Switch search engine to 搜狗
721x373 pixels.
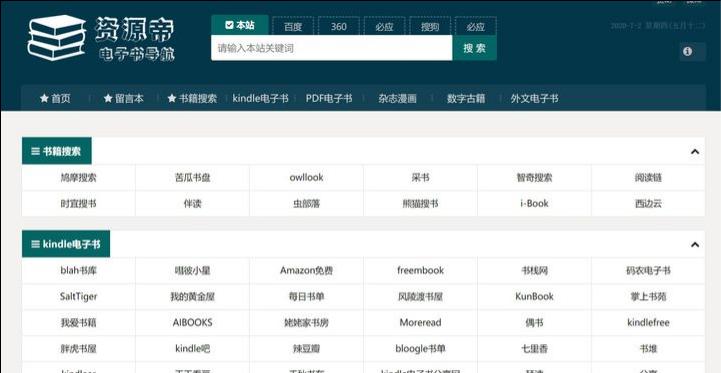click(430, 27)
